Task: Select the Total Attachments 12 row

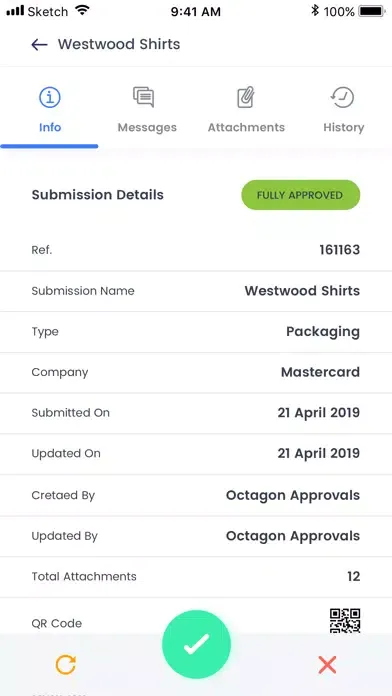Action: (196, 577)
